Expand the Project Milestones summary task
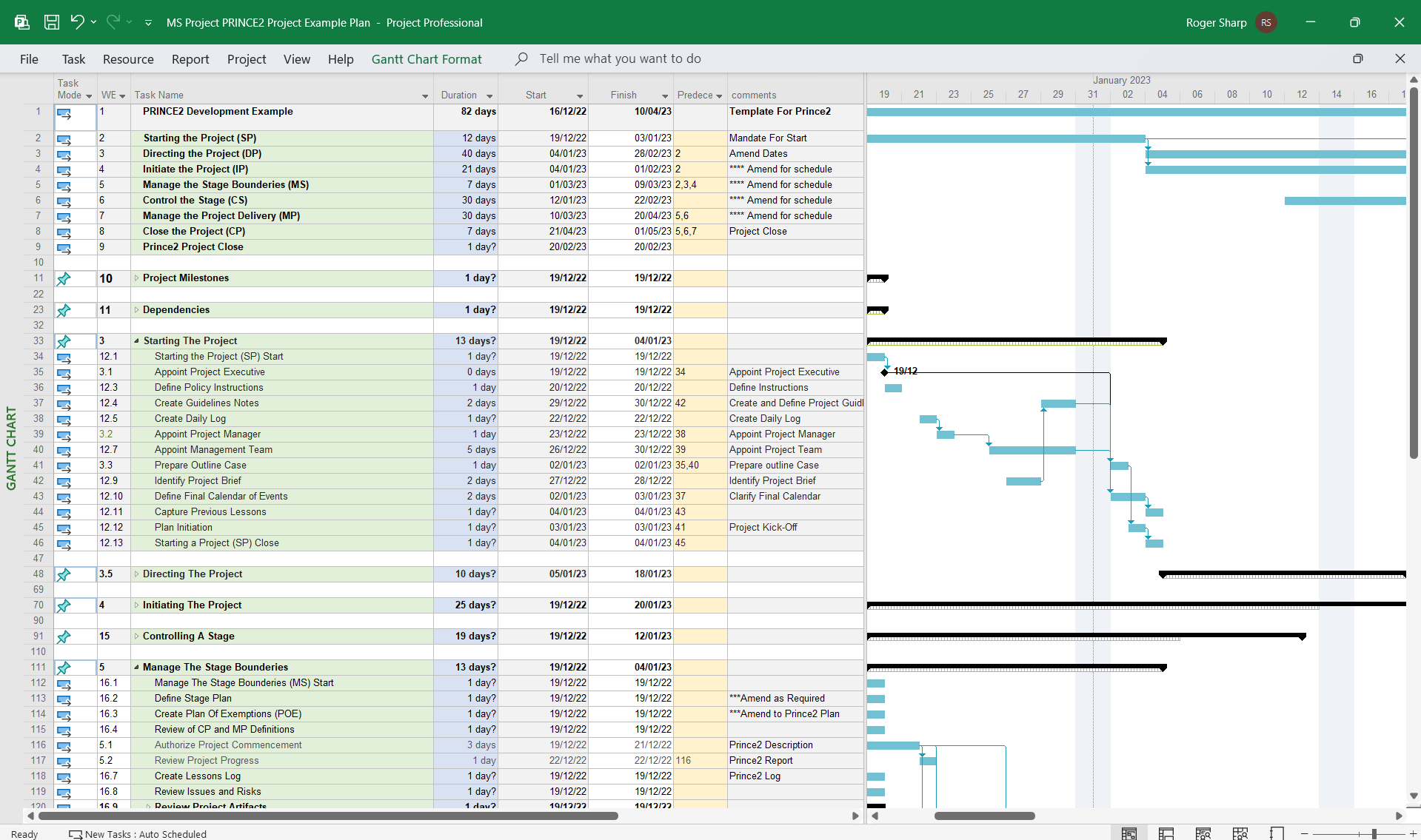This screenshot has height=840, width=1421. tap(136, 278)
